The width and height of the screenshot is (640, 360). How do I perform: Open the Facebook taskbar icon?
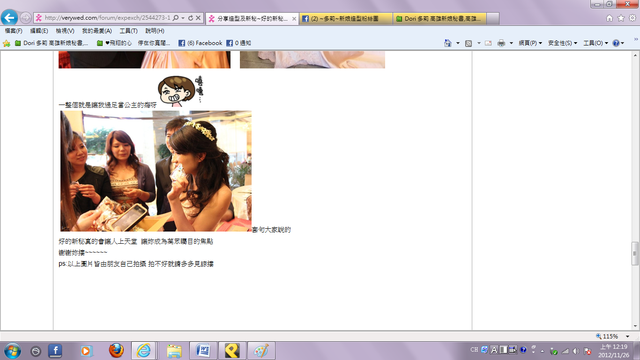pyautogui.click(x=55, y=351)
